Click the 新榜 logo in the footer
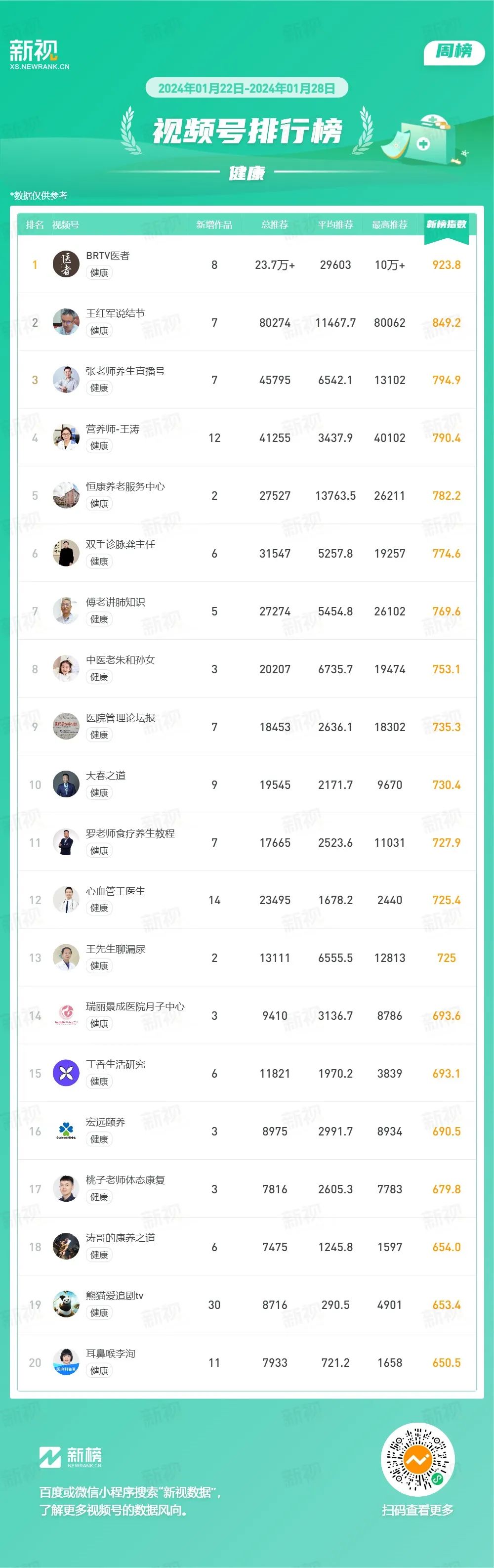Image resolution: width=494 pixels, height=1568 pixels. tap(71, 1457)
